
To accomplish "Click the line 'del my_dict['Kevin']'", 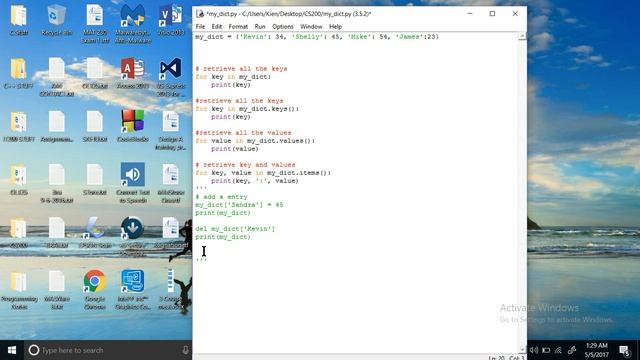I will point(235,229).
